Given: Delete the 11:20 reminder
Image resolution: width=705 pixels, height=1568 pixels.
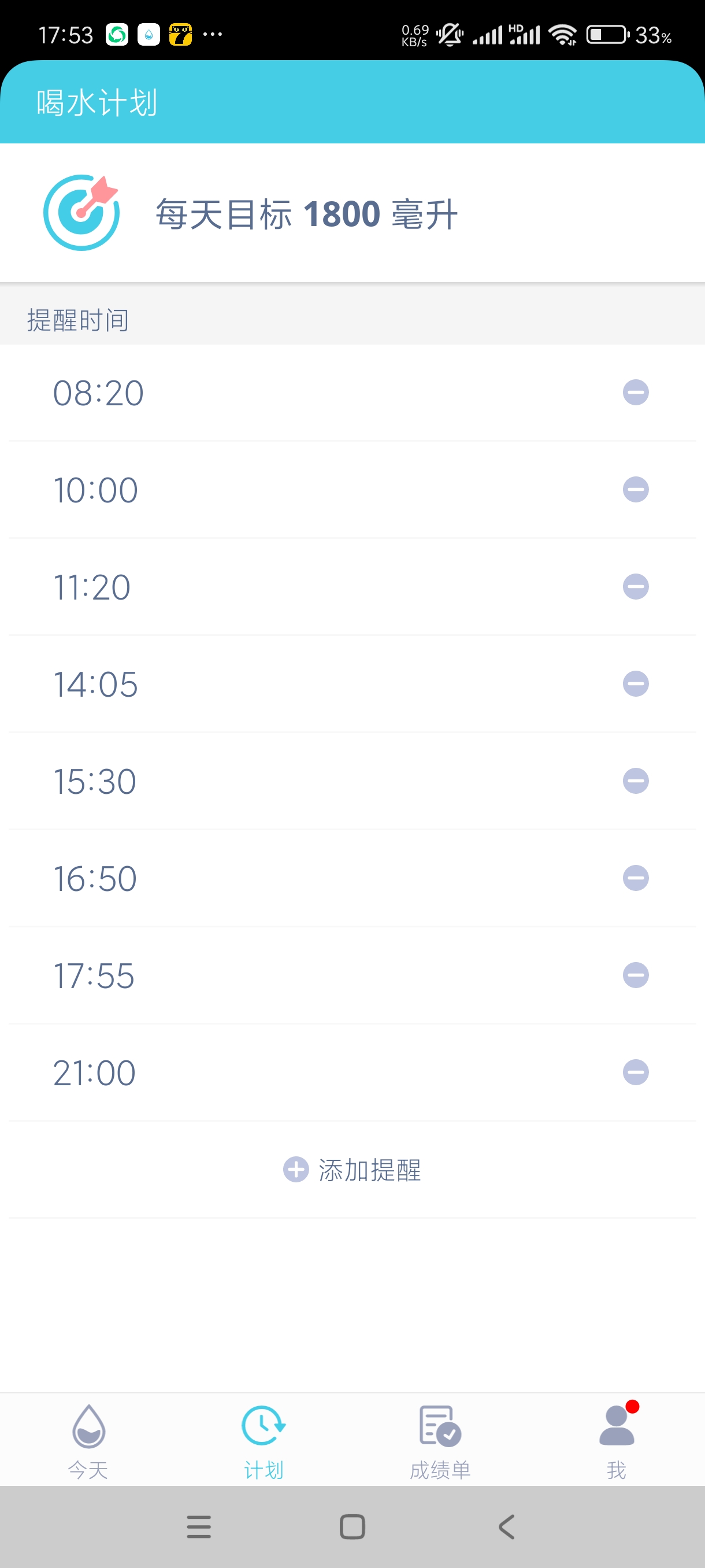Looking at the screenshot, I should [636, 587].
